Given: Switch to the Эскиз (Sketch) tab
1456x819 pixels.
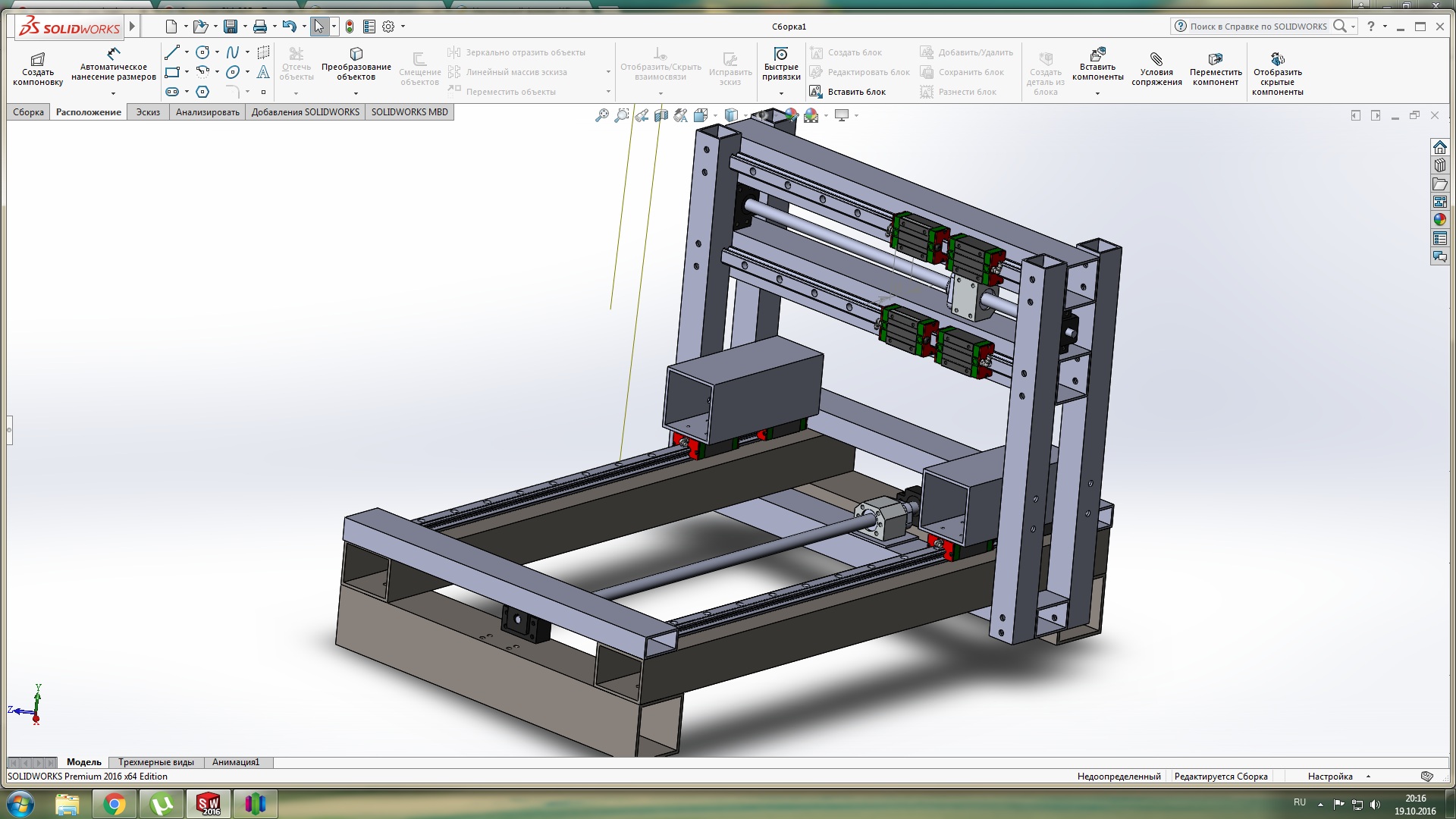Looking at the screenshot, I should [x=148, y=112].
